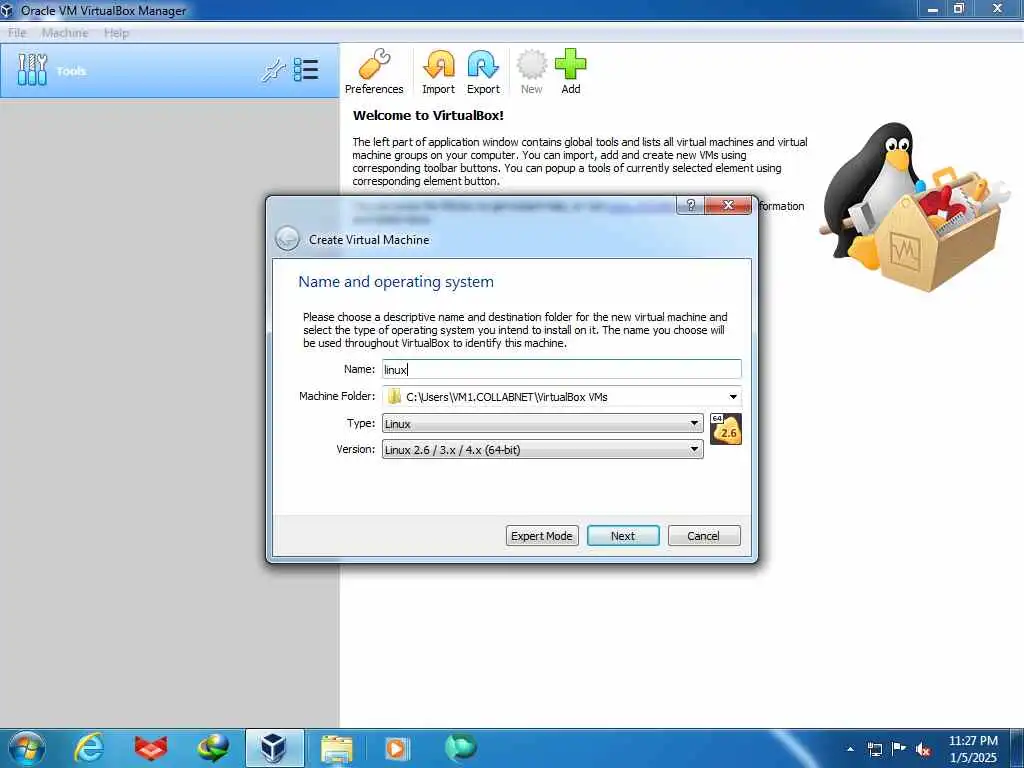Click the help question mark in dialog

[690, 205]
